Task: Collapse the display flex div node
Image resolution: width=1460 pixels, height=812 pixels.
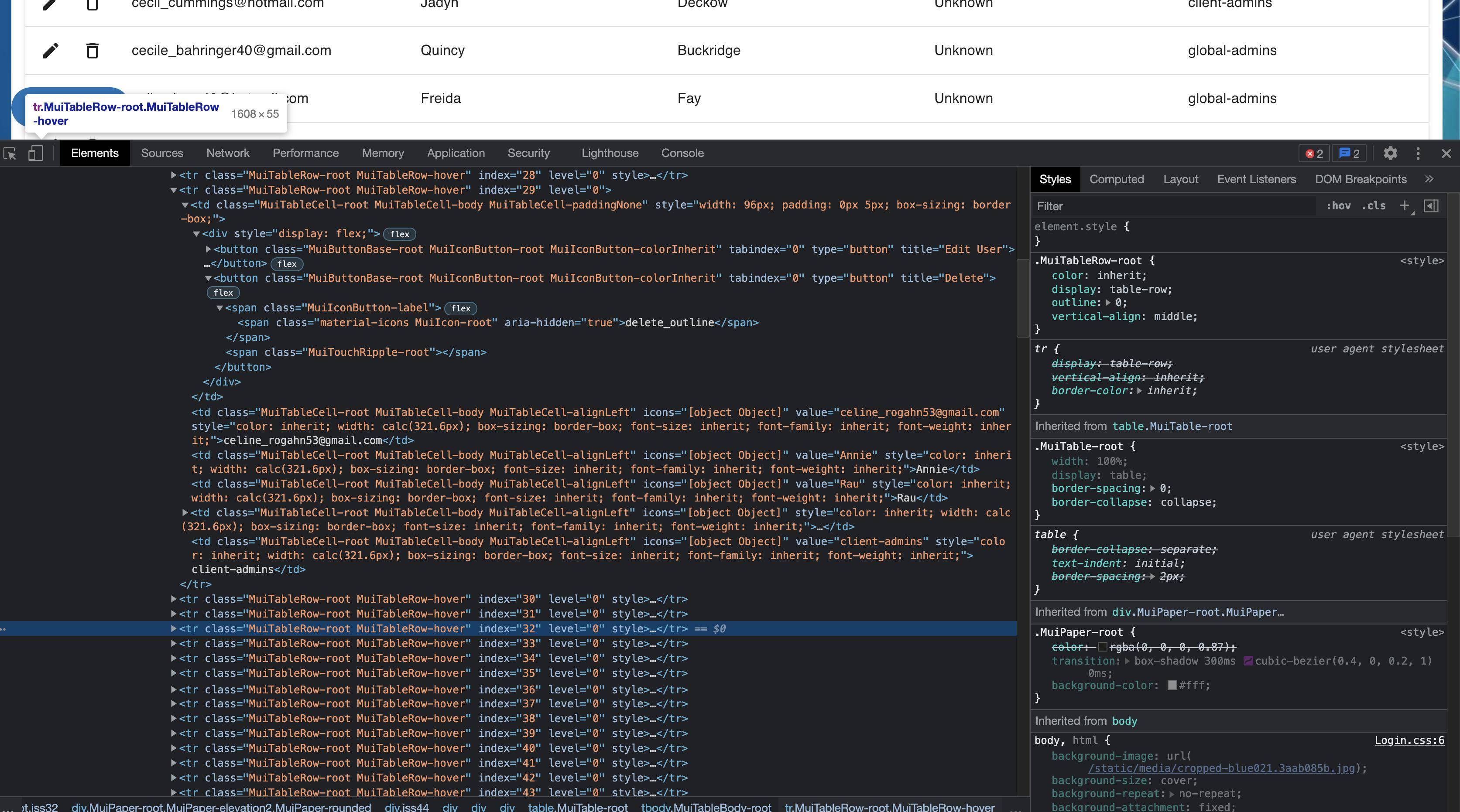Action: pos(197,234)
